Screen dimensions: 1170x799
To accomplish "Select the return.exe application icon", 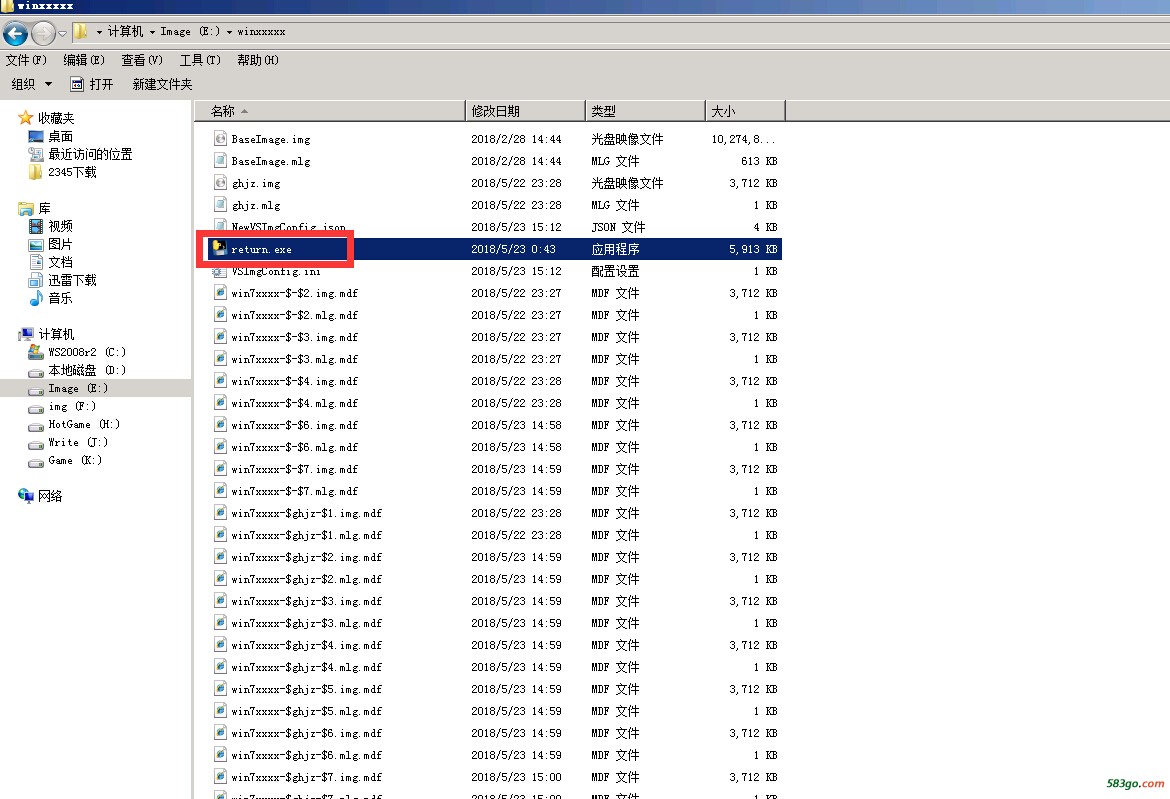I will [220, 248].
